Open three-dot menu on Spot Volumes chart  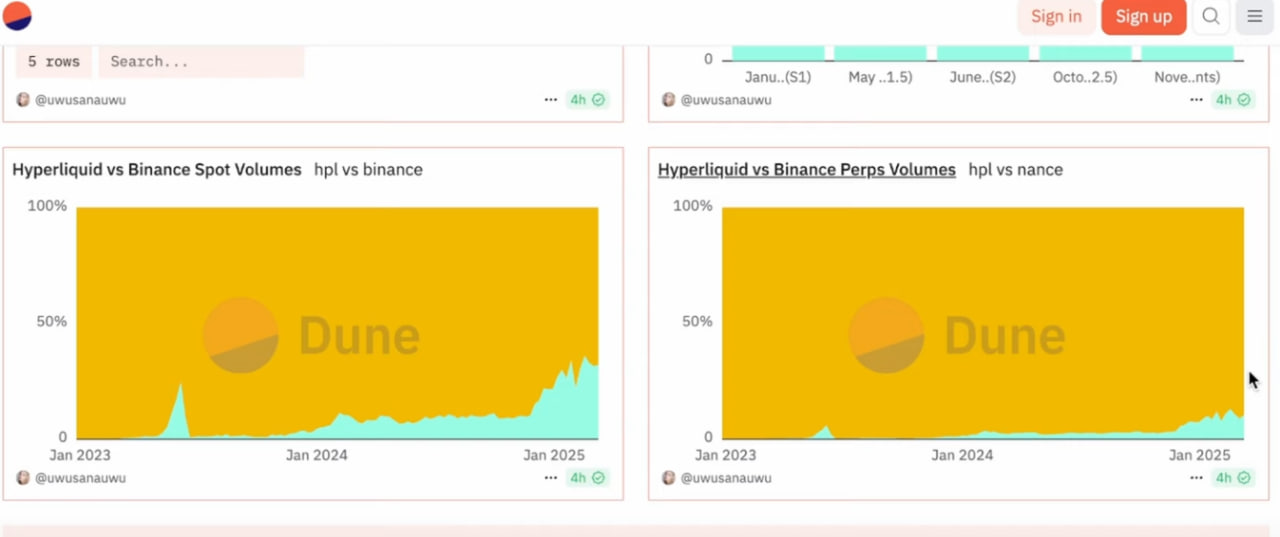click(551, 478)
